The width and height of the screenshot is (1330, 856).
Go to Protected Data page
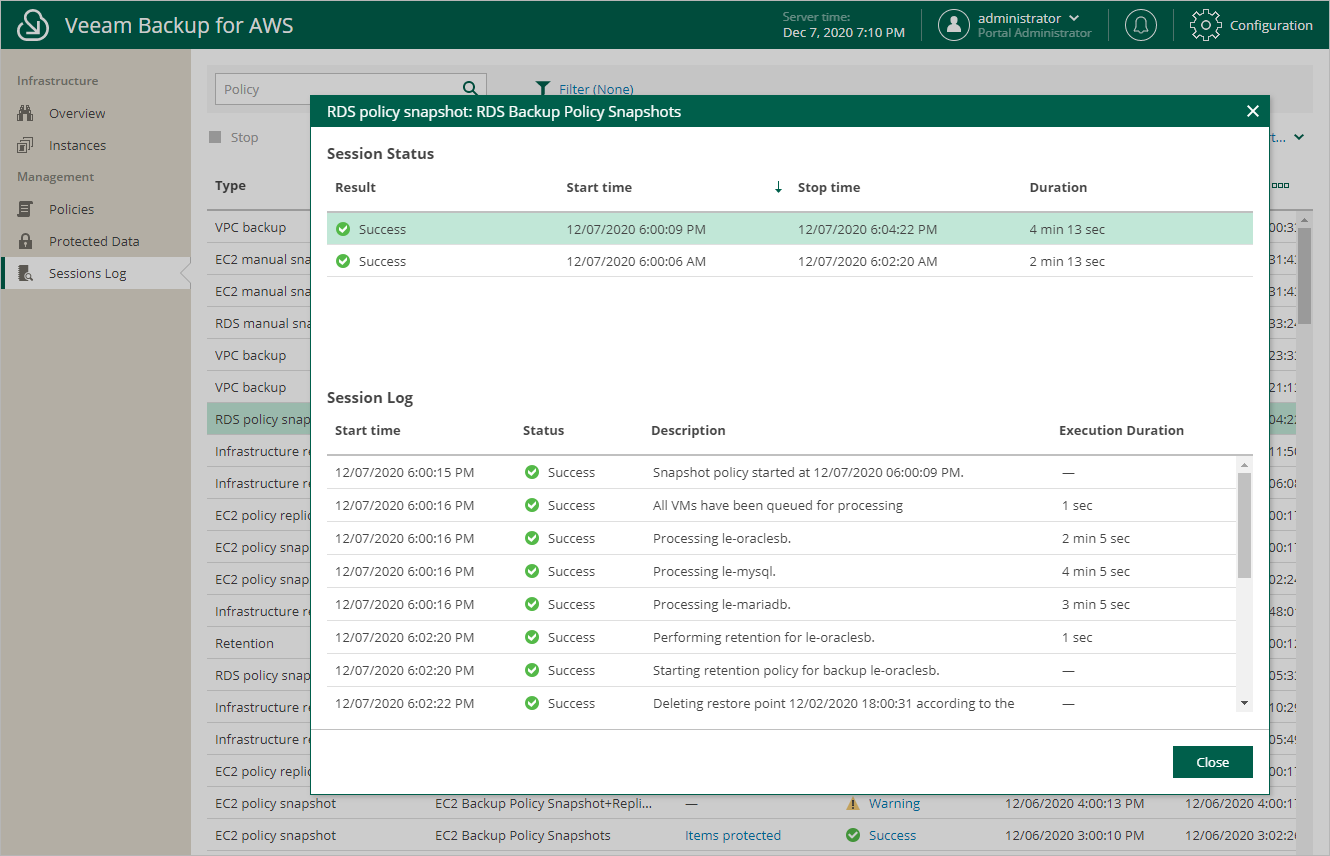pos(94,241)
